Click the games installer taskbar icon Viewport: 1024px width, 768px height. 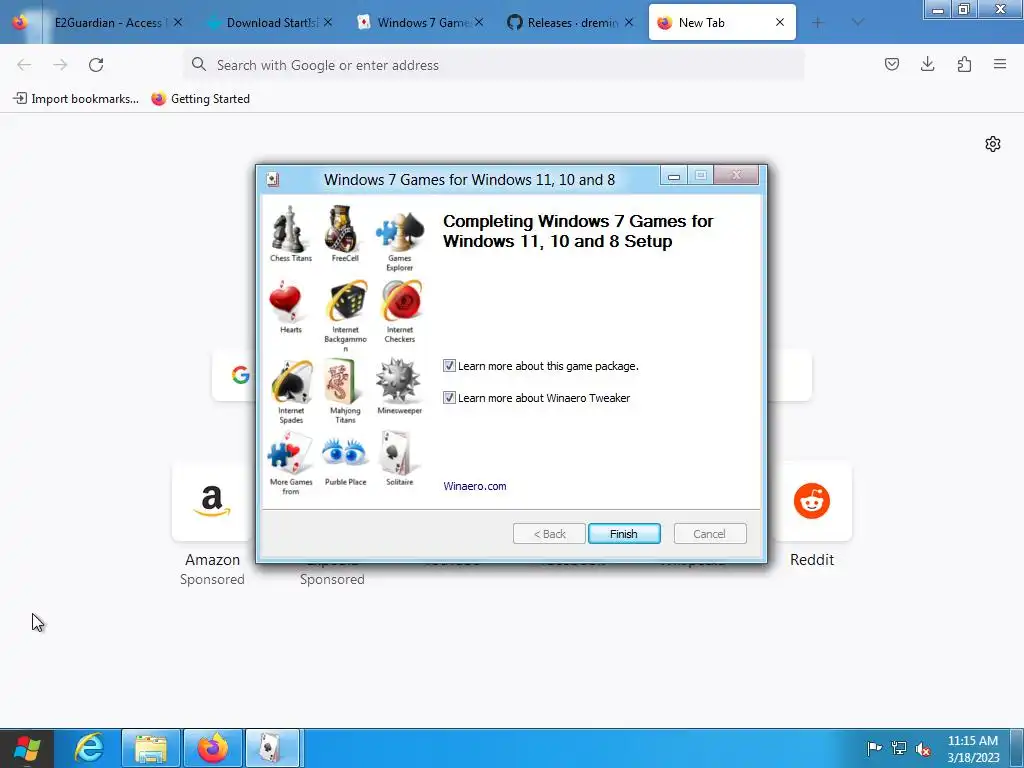(x=272, y=748)
